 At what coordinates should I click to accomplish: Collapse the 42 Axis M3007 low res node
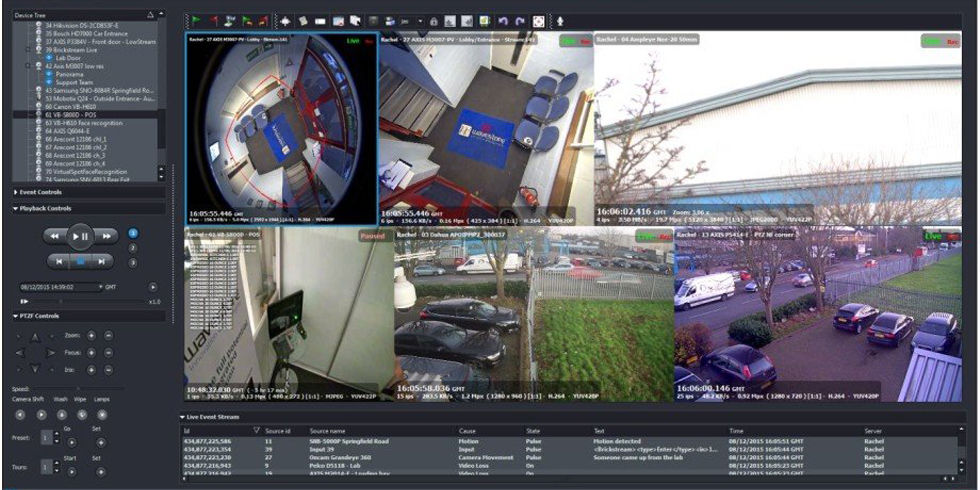tap(29, 66)
